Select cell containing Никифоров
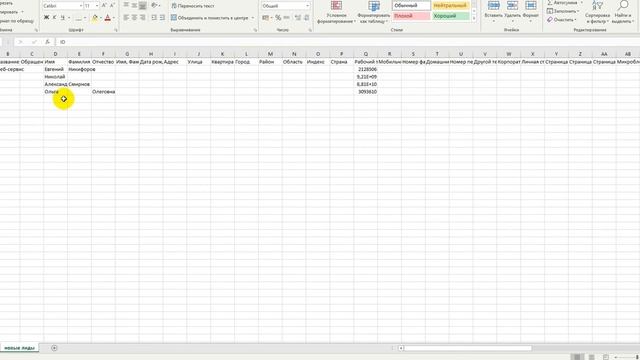Screen dimensions: 640x360 pos(79,69)
